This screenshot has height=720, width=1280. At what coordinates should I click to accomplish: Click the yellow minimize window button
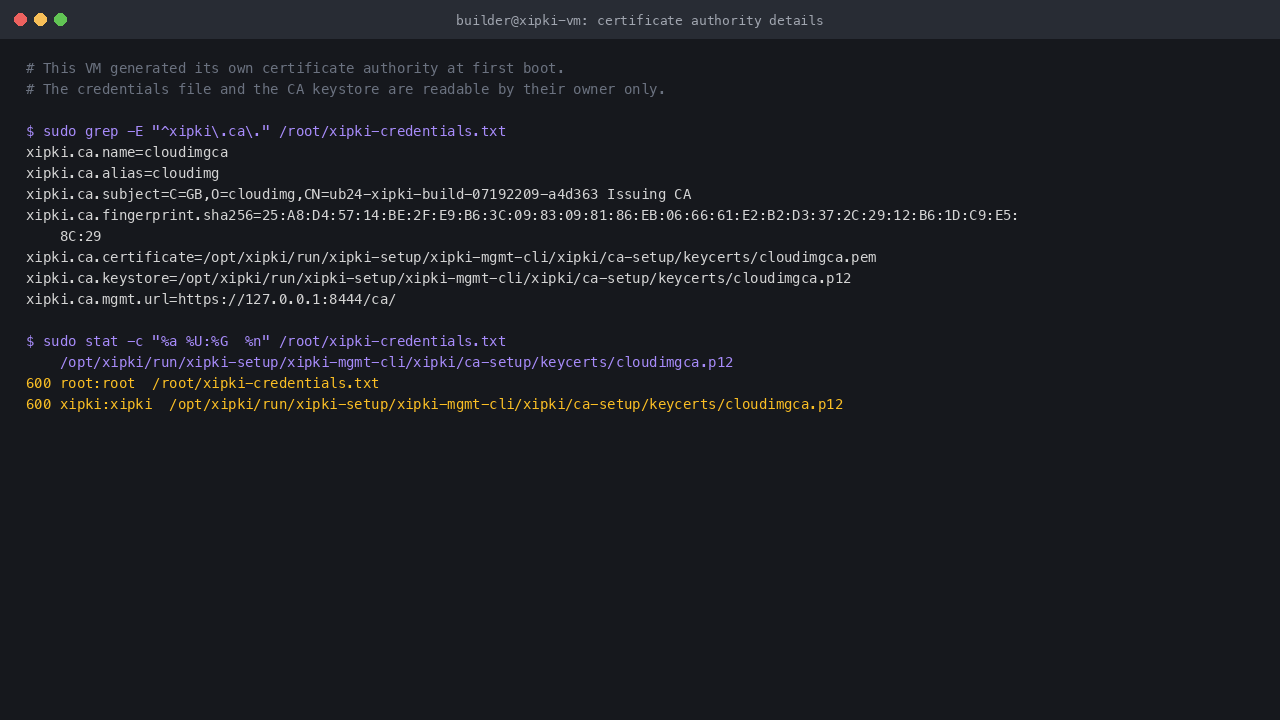[x=40, y=20]
